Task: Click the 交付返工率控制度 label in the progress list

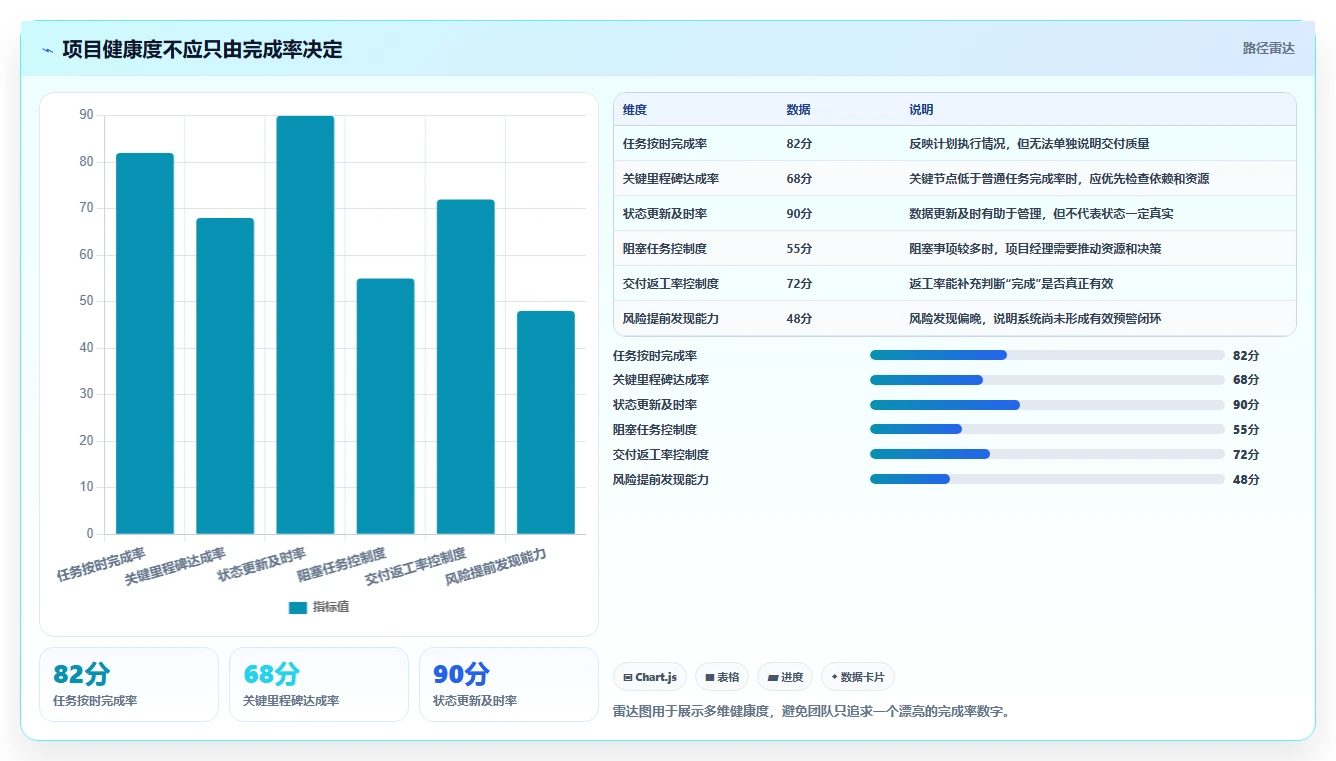Action: coord(661,454)
